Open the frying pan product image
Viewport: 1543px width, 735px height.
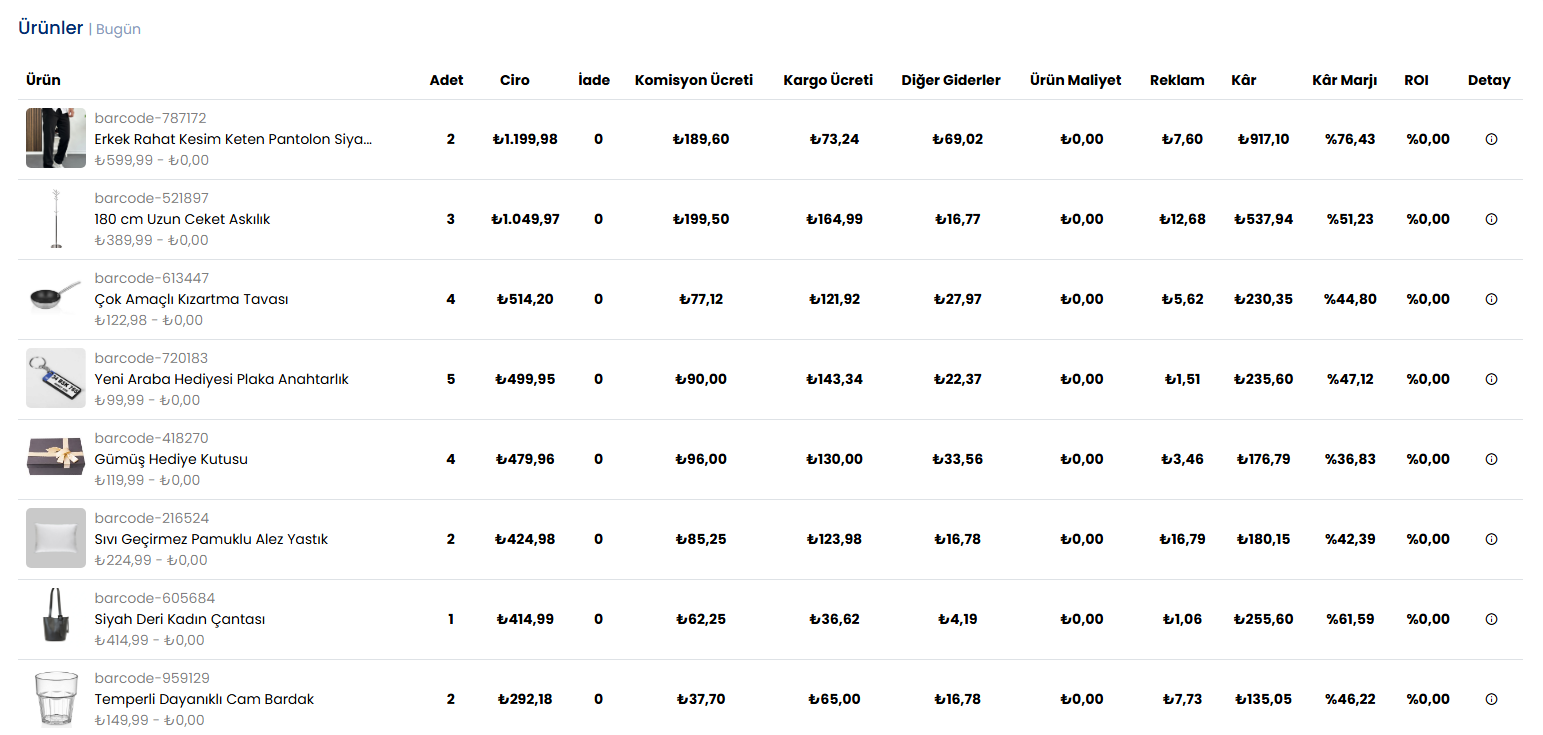click(x=56, y=298)
